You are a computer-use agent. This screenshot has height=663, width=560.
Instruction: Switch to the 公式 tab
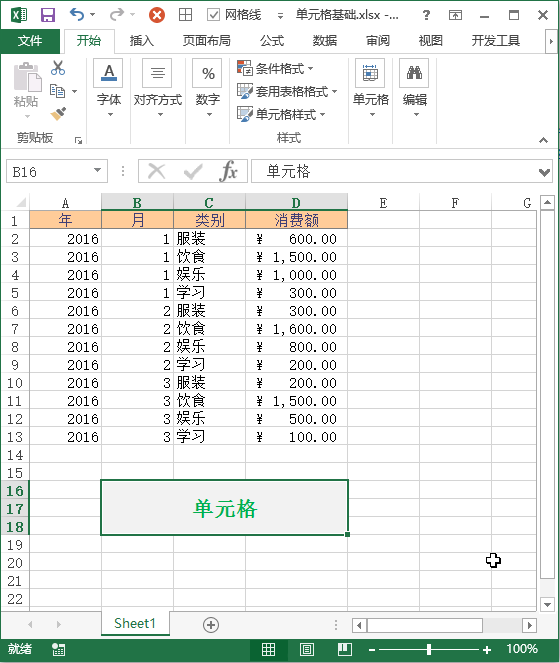(272, 41)
